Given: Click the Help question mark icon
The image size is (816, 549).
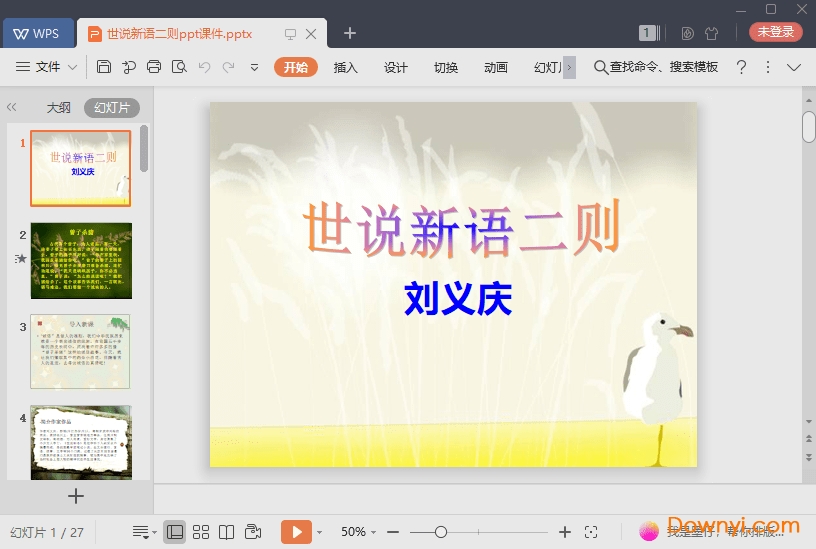Looking at the screenshot, I should [x=742, y=67].
